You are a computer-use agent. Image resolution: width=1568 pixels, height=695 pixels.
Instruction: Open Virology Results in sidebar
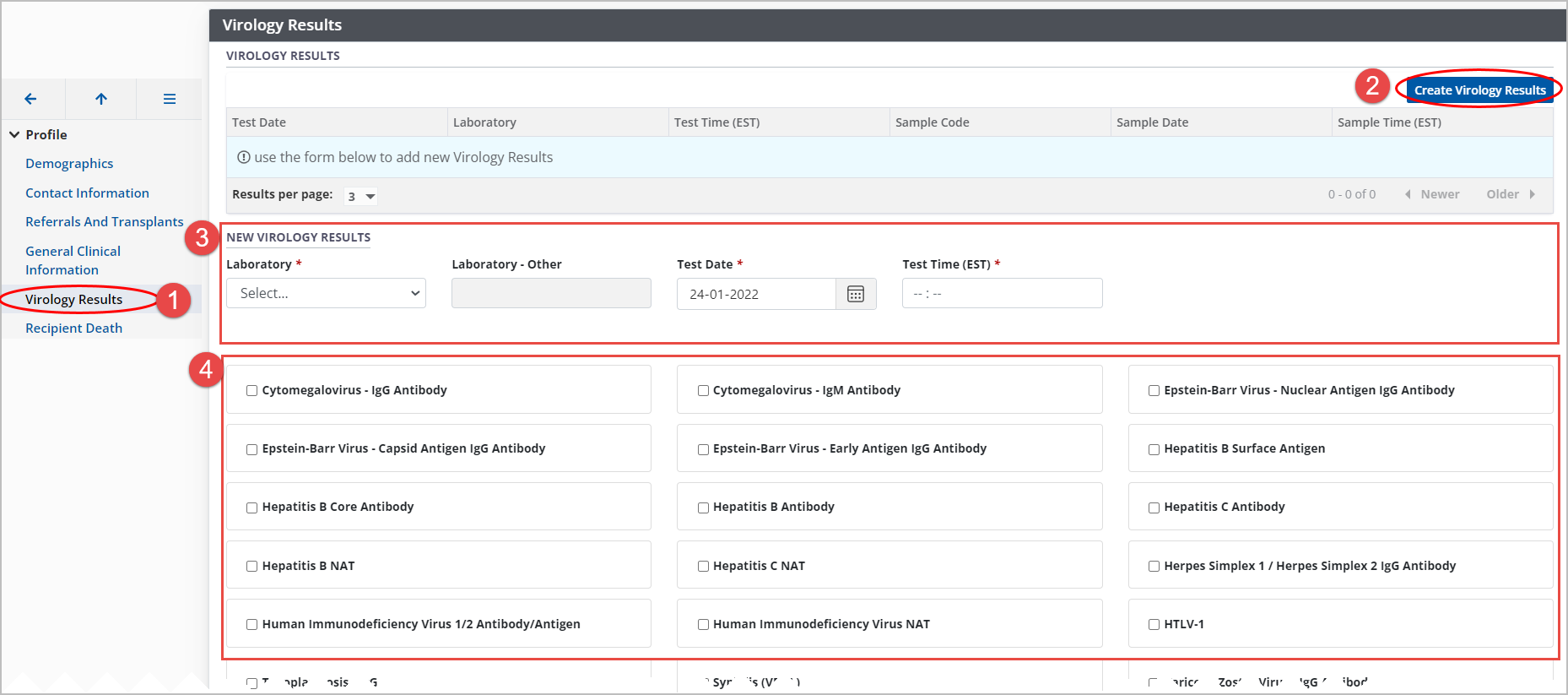point(73,300)
